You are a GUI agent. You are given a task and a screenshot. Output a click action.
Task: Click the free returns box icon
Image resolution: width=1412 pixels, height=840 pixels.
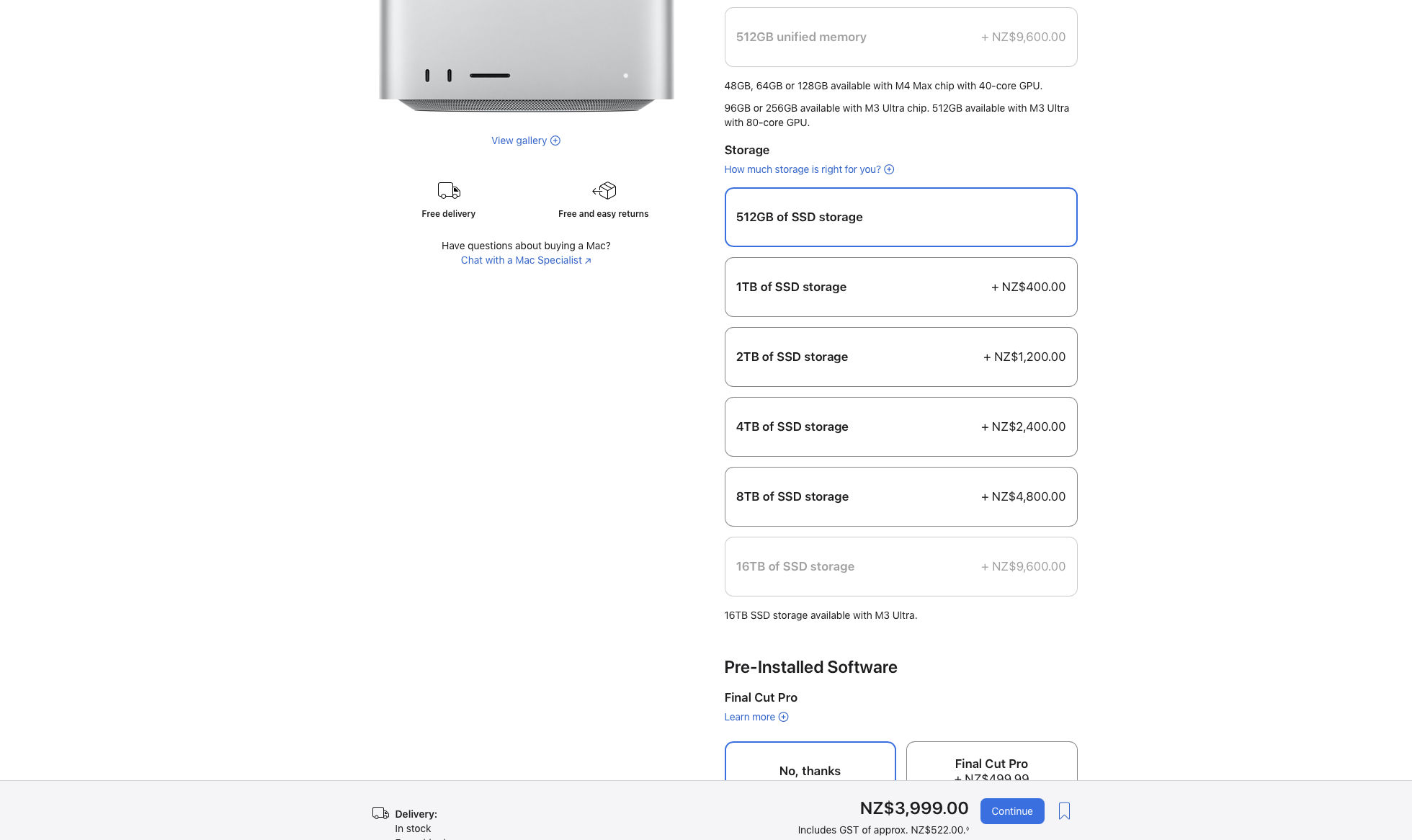[604, 191]
